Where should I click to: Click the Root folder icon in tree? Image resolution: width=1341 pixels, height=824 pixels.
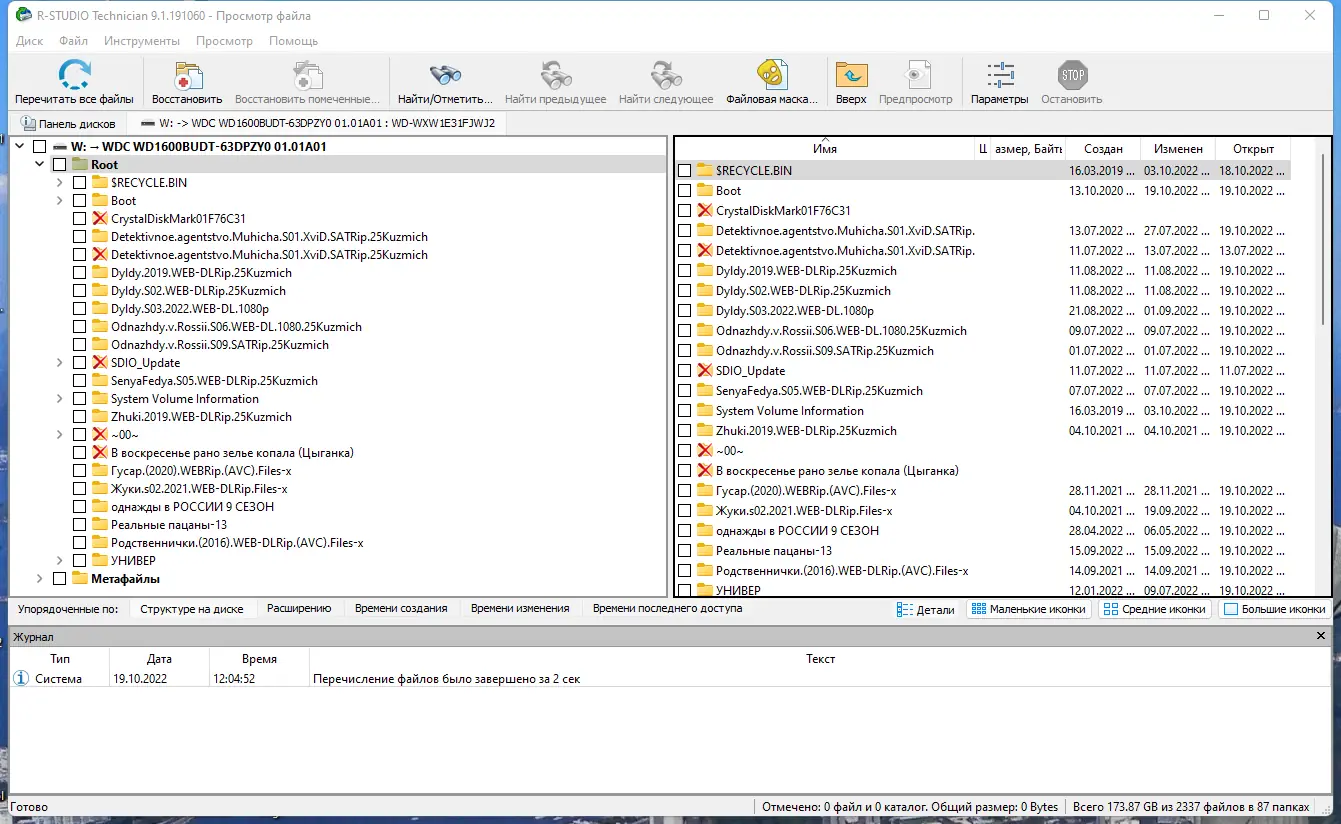pyautogui.click(x=79, y=165)
